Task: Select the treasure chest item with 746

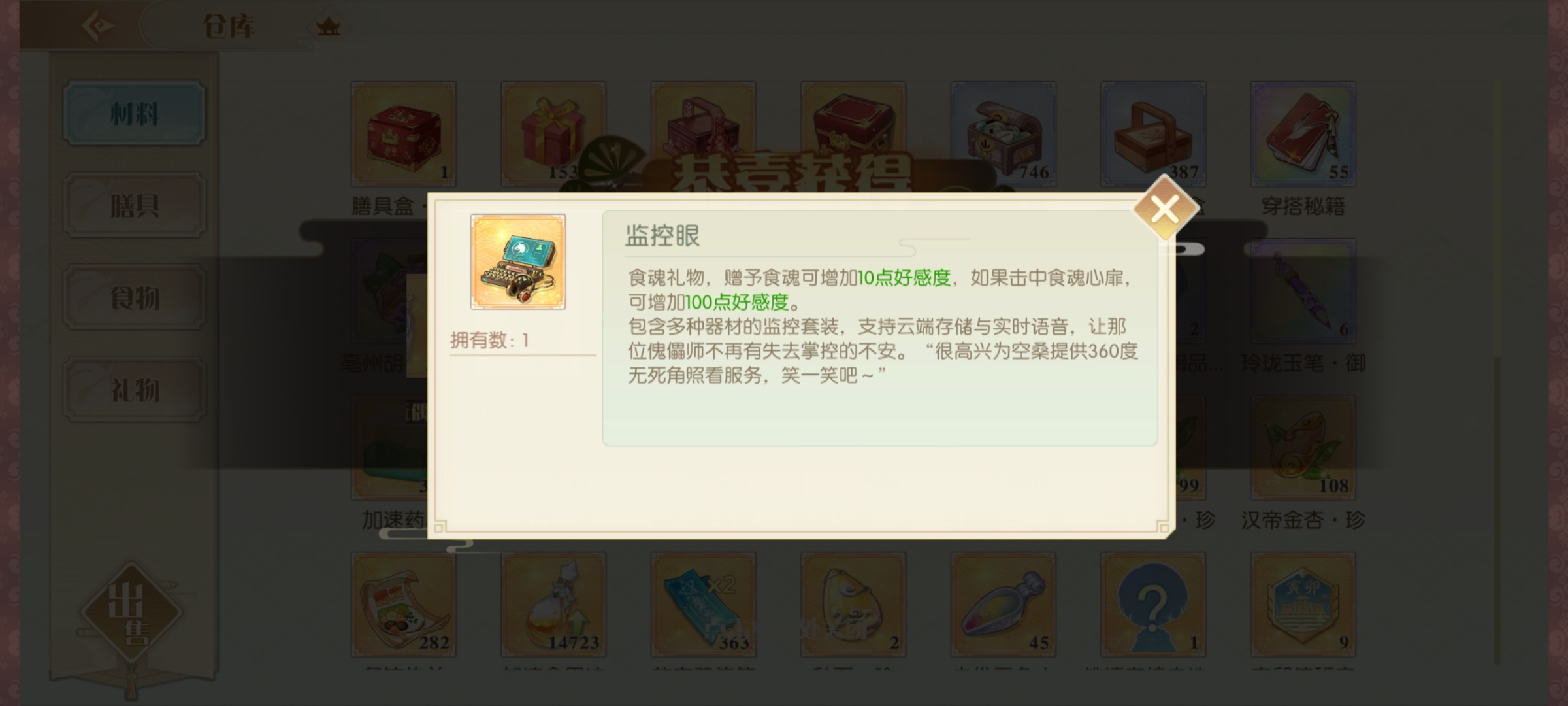Action: coord(1003,134)
